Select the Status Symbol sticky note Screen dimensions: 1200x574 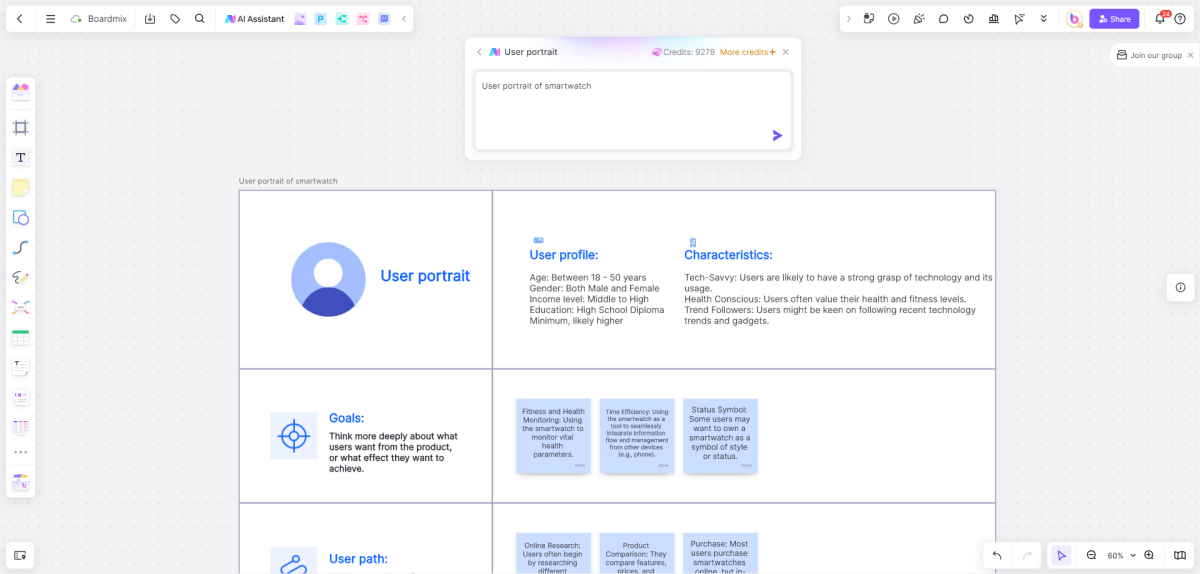tap(720, 436)
